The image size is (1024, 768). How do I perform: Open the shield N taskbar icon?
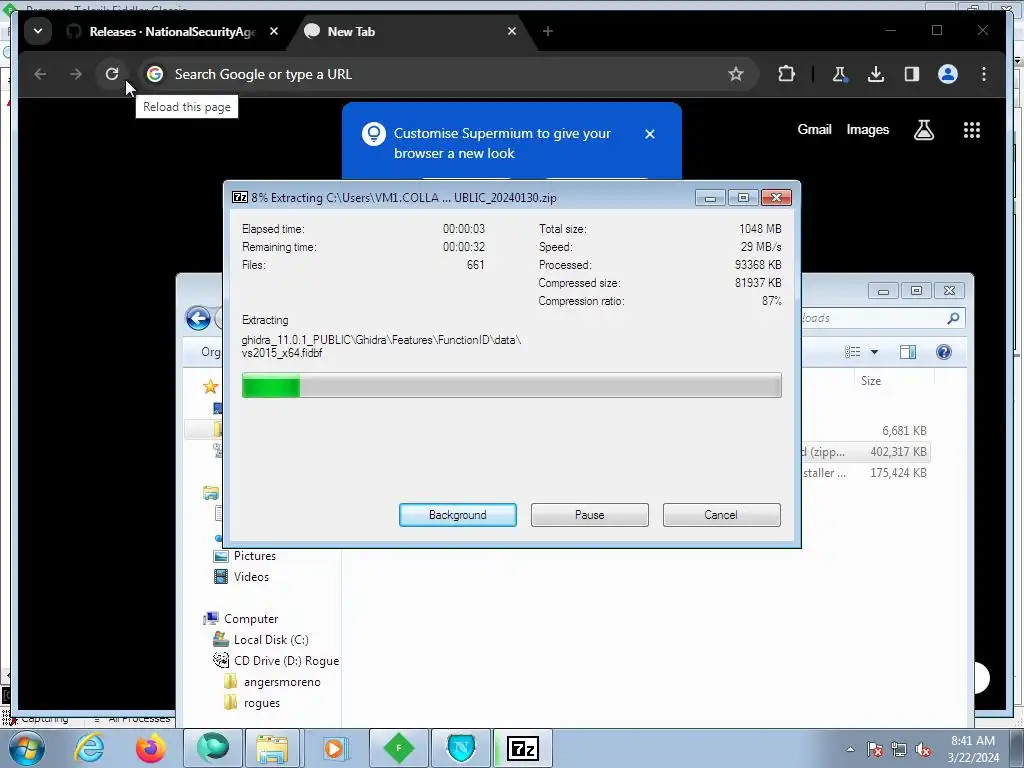click(x=461, y=748)
